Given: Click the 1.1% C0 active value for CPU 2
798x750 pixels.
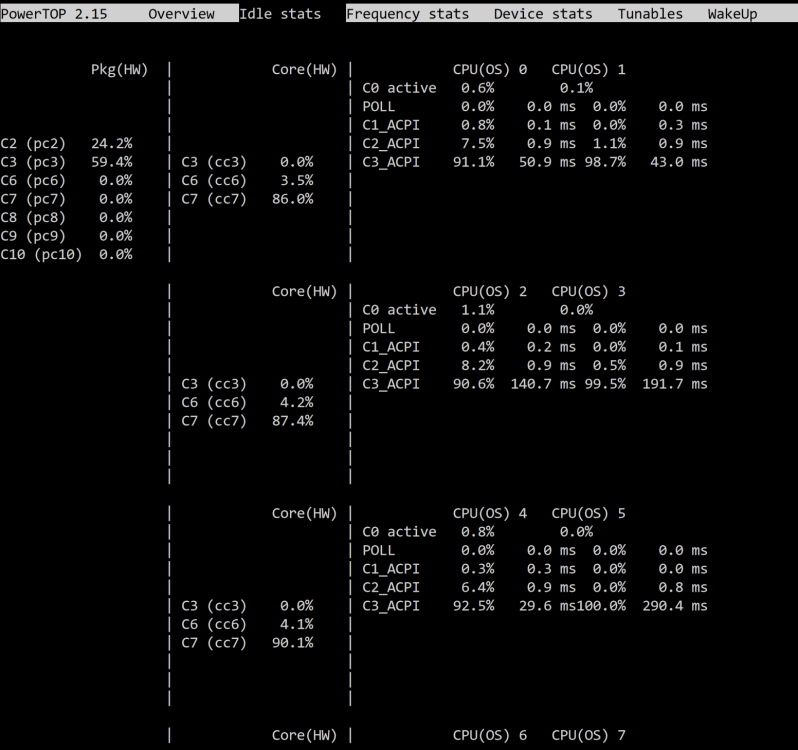Looking at the screenshot, I should pyautogui.click(x=477, y=310).
